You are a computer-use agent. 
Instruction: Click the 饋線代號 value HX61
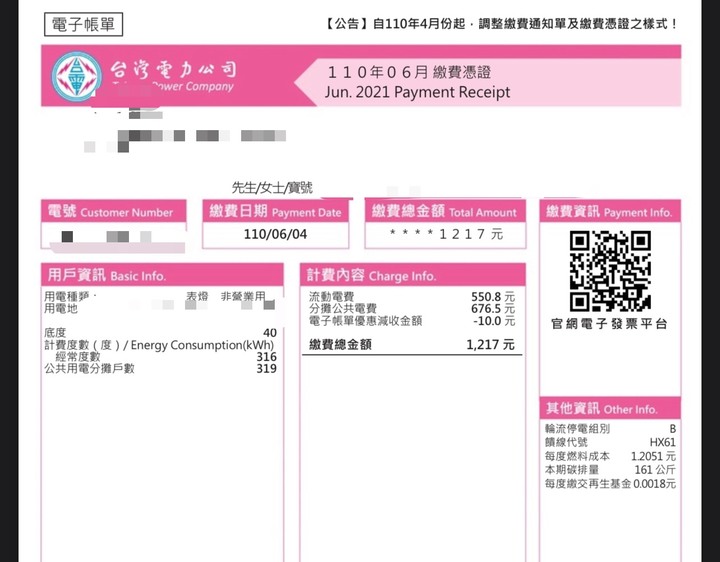click(663, 442)
